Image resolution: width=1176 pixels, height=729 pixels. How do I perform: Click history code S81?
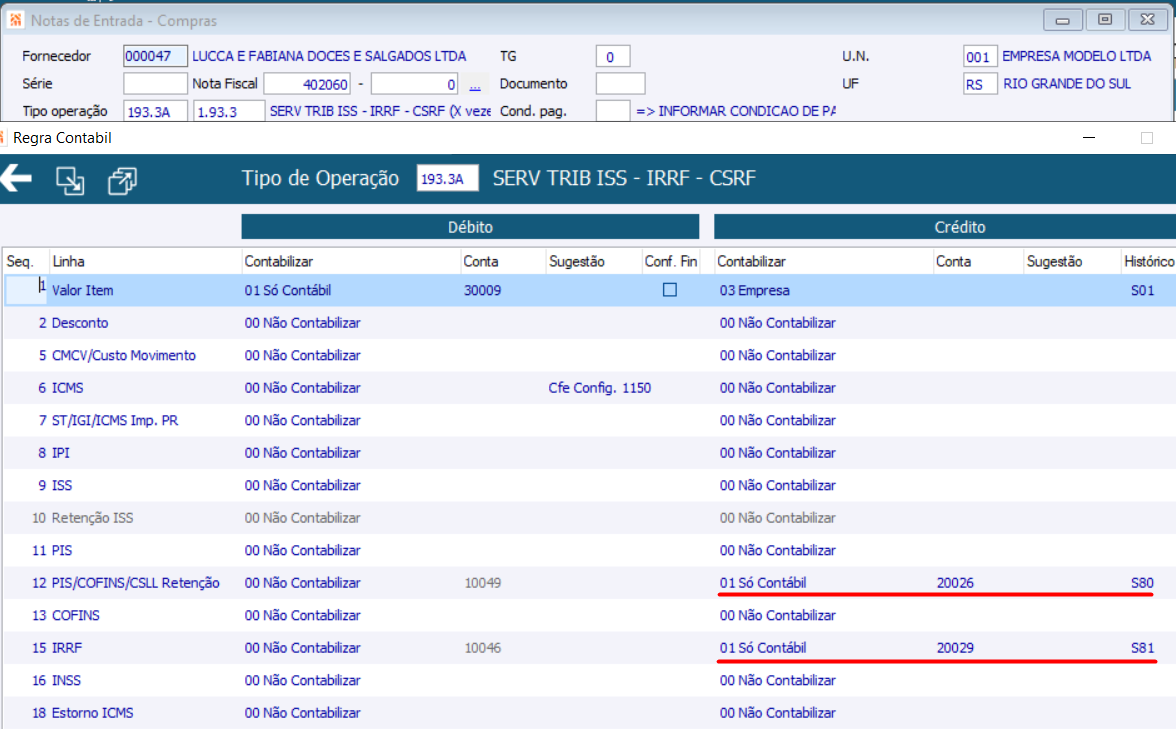point(1142,647)
